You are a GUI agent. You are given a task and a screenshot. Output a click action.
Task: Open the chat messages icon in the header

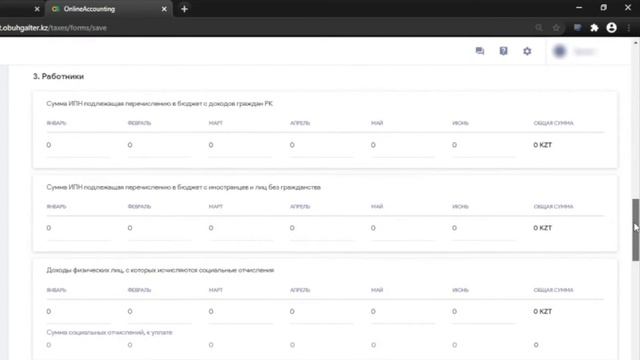tap(480, 51)
